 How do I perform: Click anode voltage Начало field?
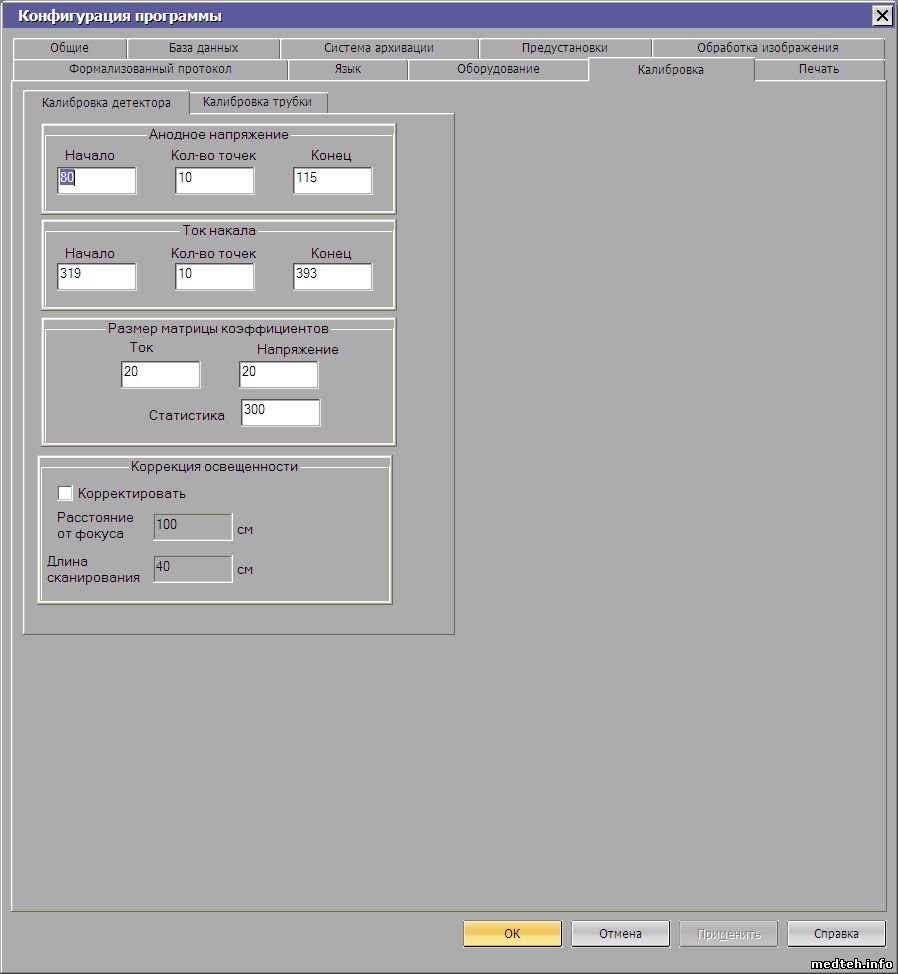(97, 180)
